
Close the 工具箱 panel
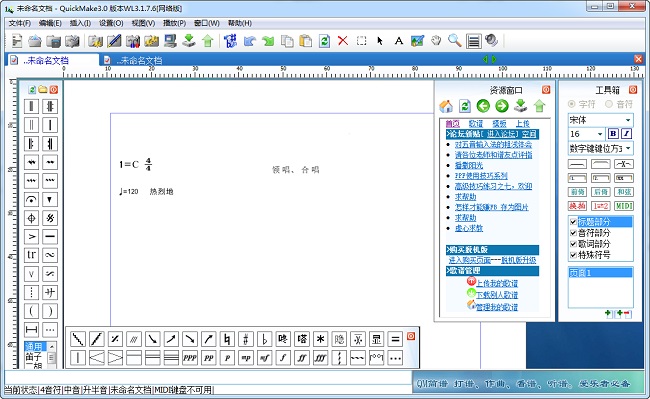633,89
